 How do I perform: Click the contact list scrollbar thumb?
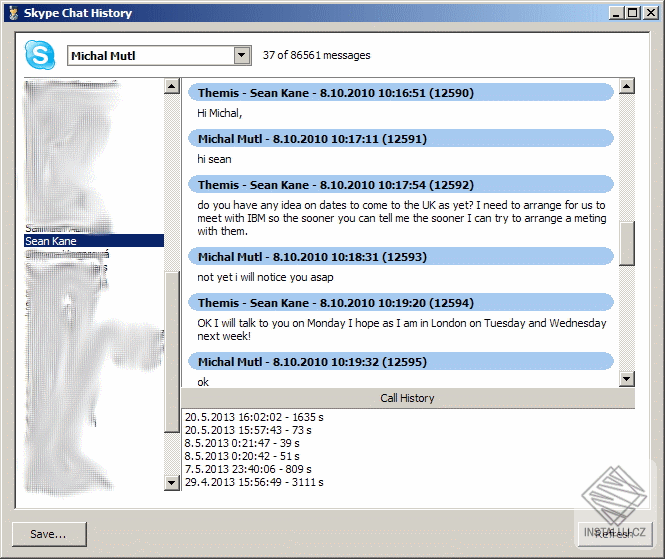coord(172,352)
